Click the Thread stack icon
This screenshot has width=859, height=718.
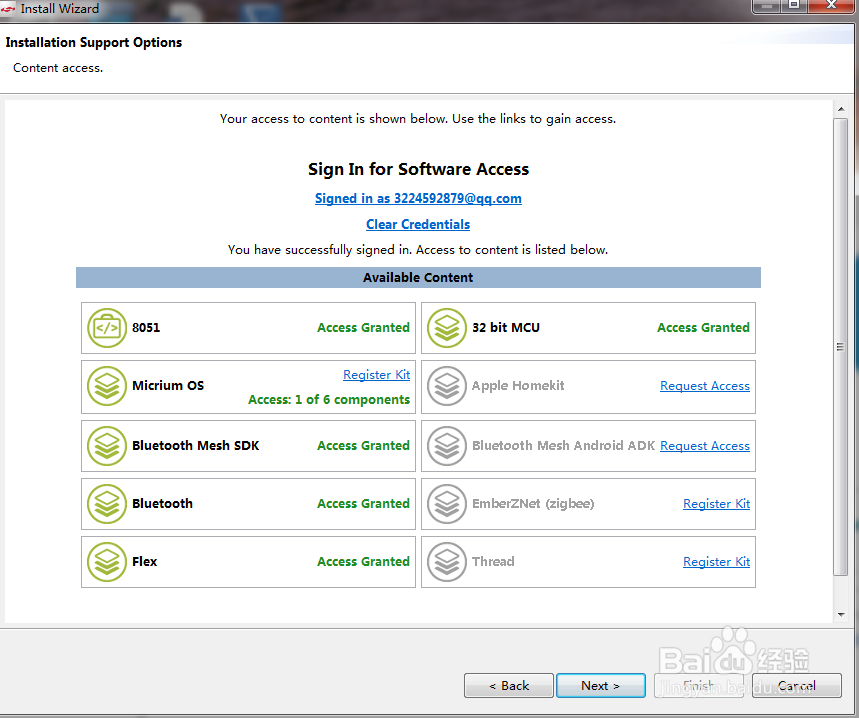click(x=447, y=562)
